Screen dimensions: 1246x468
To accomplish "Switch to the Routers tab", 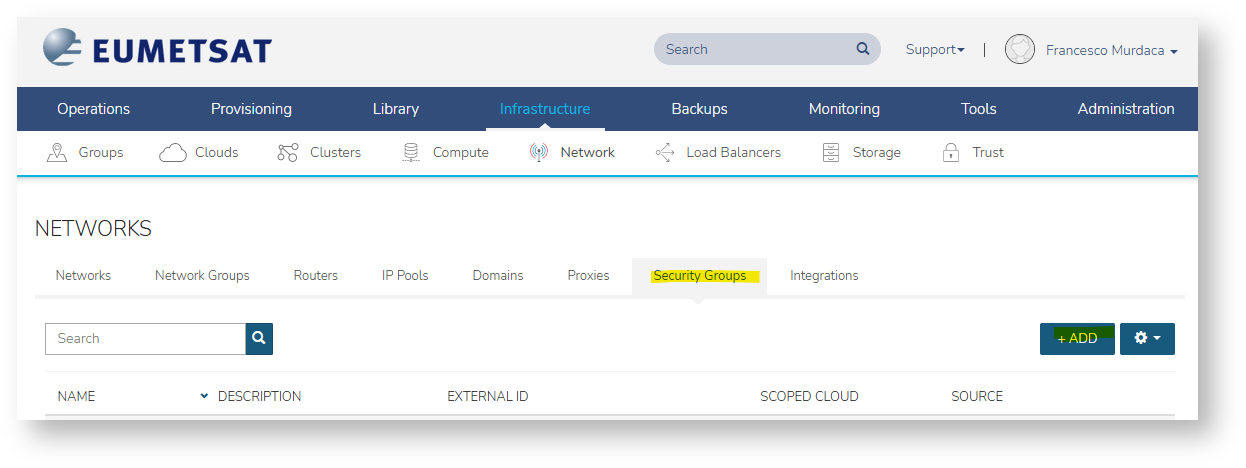I will click(315, 276).
